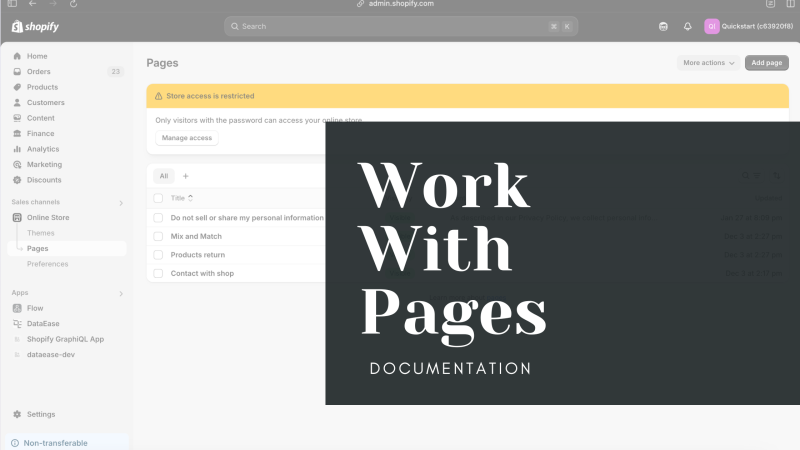Screen dimensions: 800x450
Task: Click the search magnifier icon
Action: click(235, 27)
